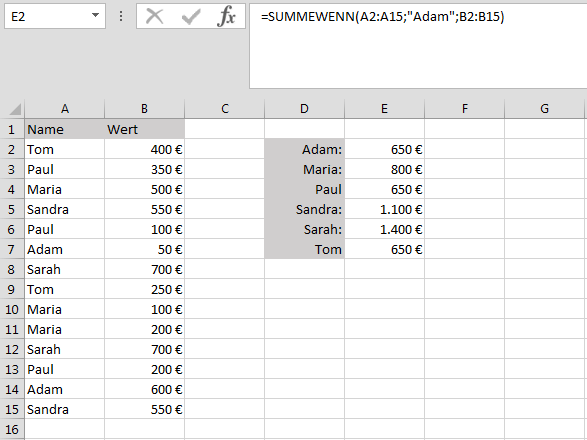Viewport: 587px width, 440px height.
Task: Confirm the formula with checkmark icon
Action: click(x=191, y=16)
